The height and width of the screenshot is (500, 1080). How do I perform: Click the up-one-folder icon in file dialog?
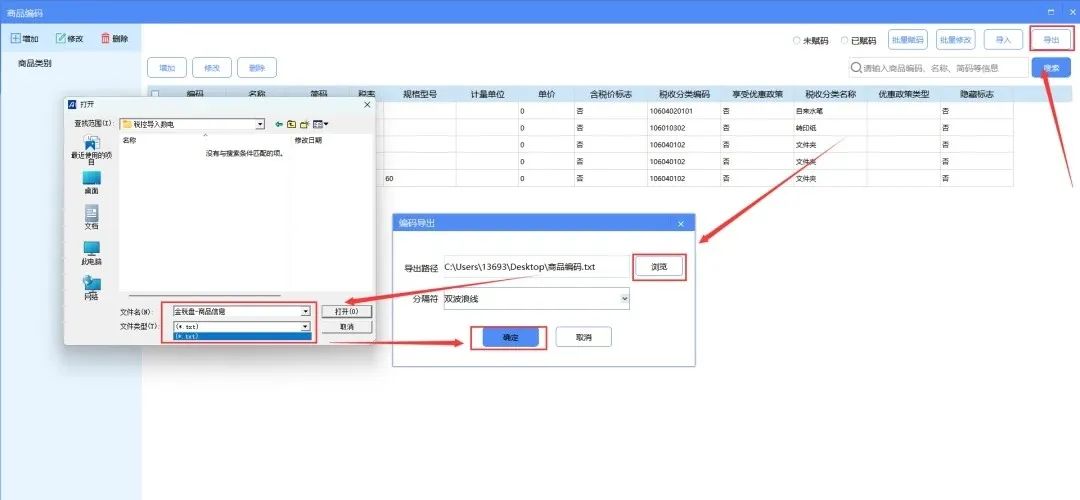pos(292,124)
